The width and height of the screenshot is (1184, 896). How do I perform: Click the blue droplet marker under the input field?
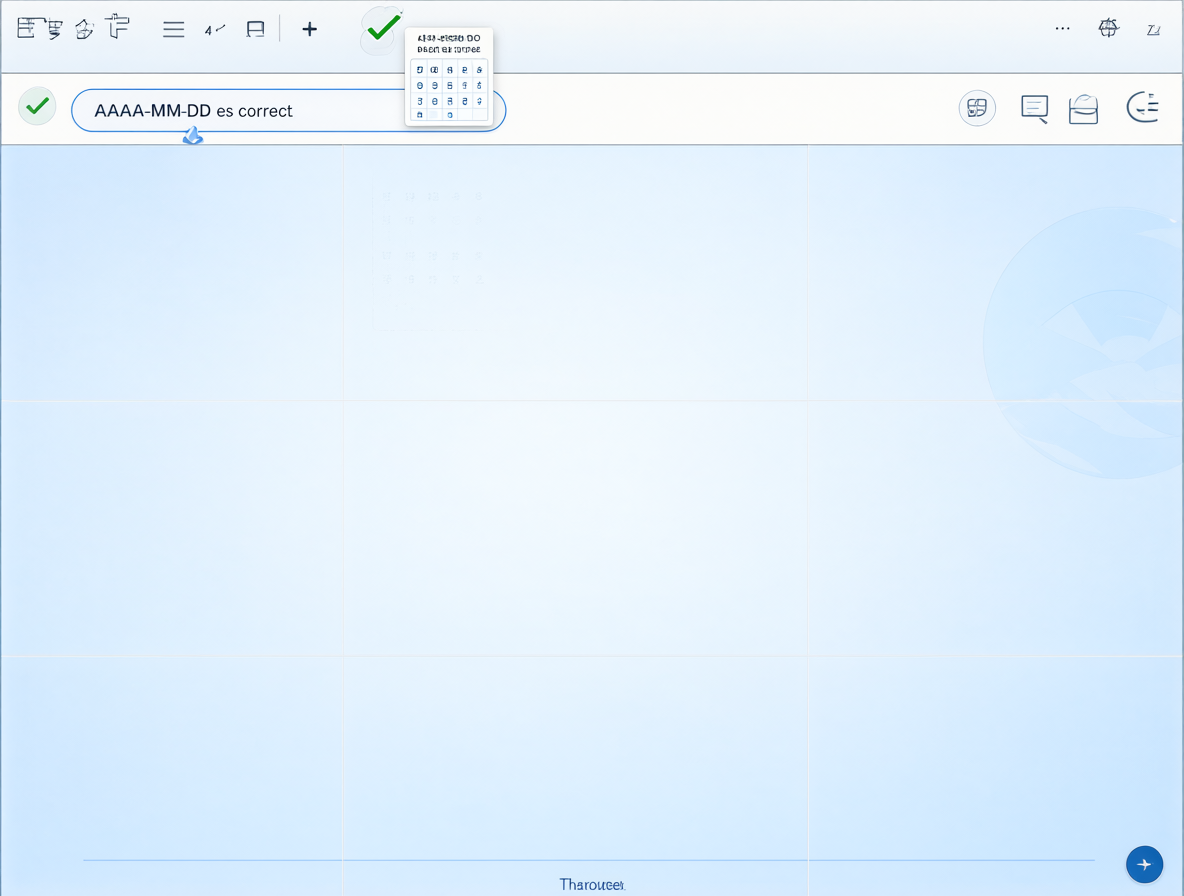193,136
